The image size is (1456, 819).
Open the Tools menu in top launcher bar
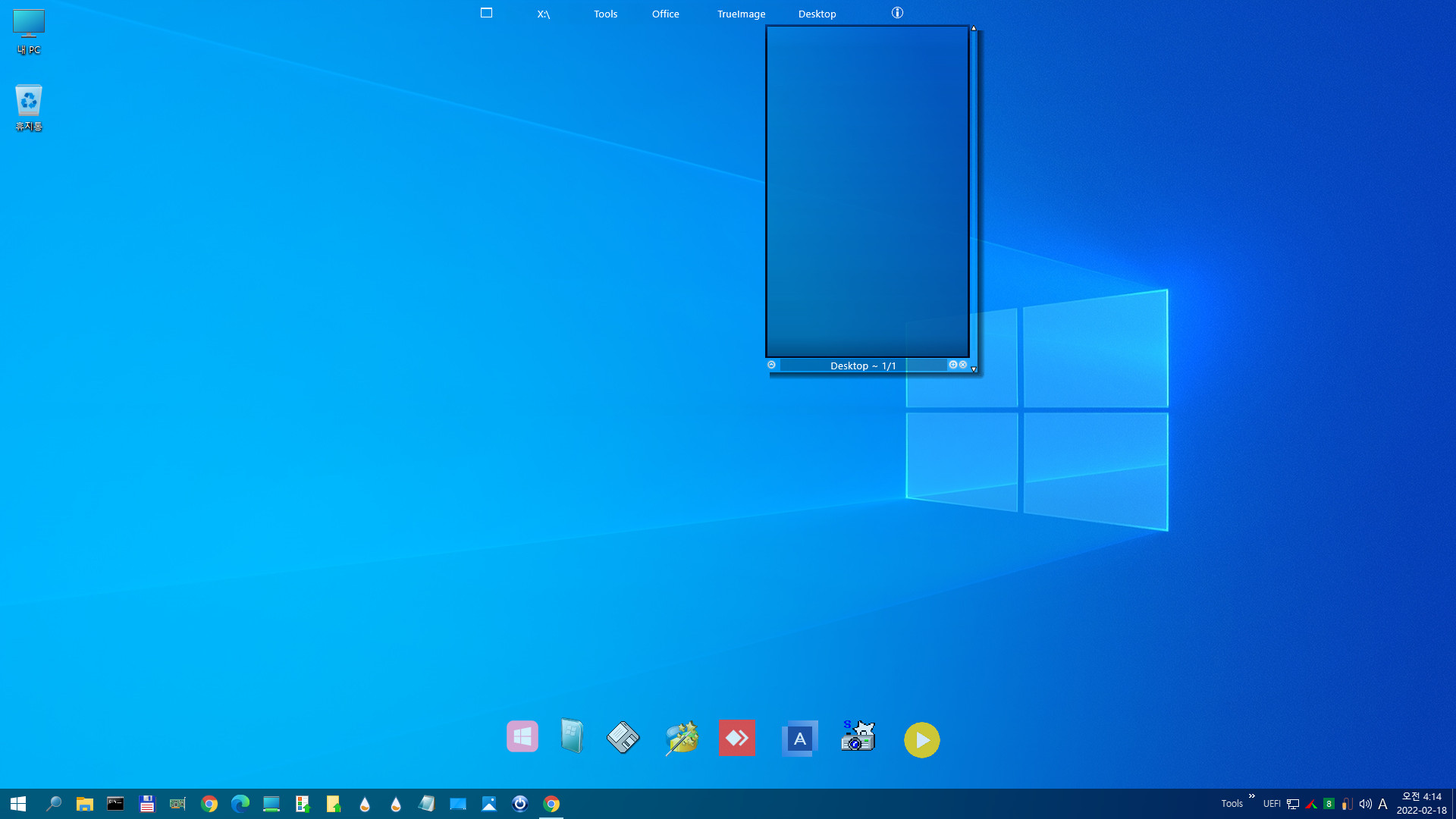point(605,14)
